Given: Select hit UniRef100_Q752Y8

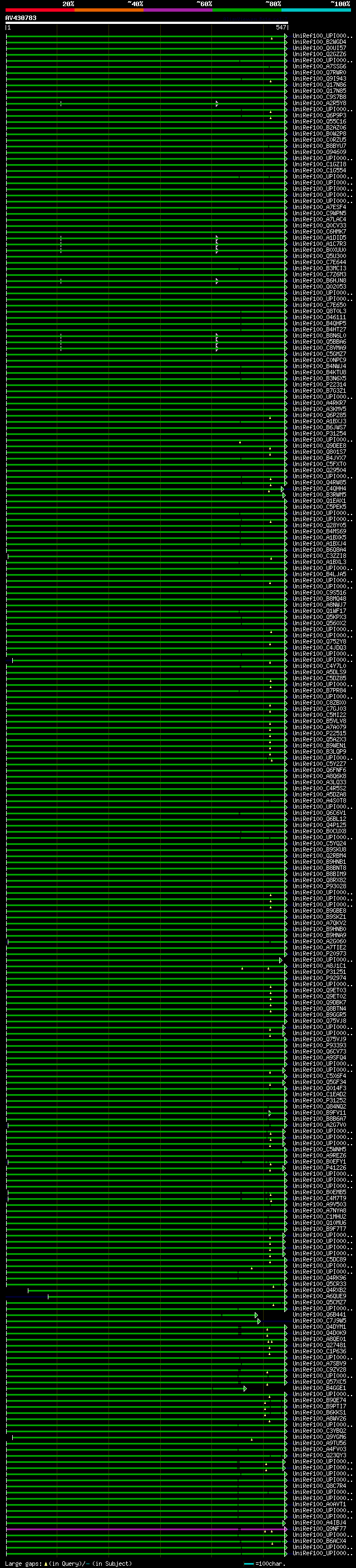Looking at the screenshot, I should pyautogui.click(x=319, y=641).
